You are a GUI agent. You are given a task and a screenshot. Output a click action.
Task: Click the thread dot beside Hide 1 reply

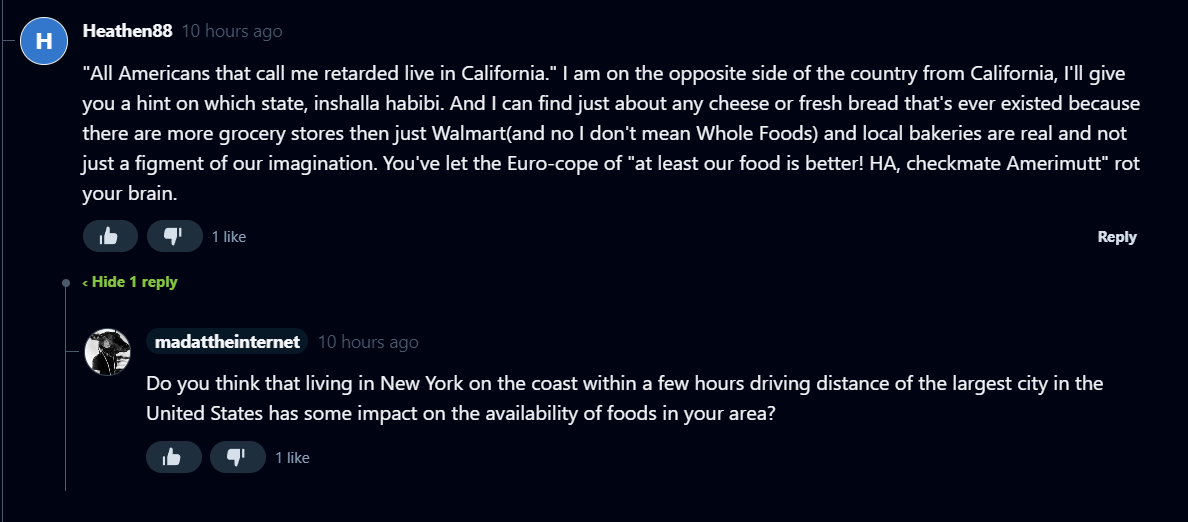tap(66, 282)
